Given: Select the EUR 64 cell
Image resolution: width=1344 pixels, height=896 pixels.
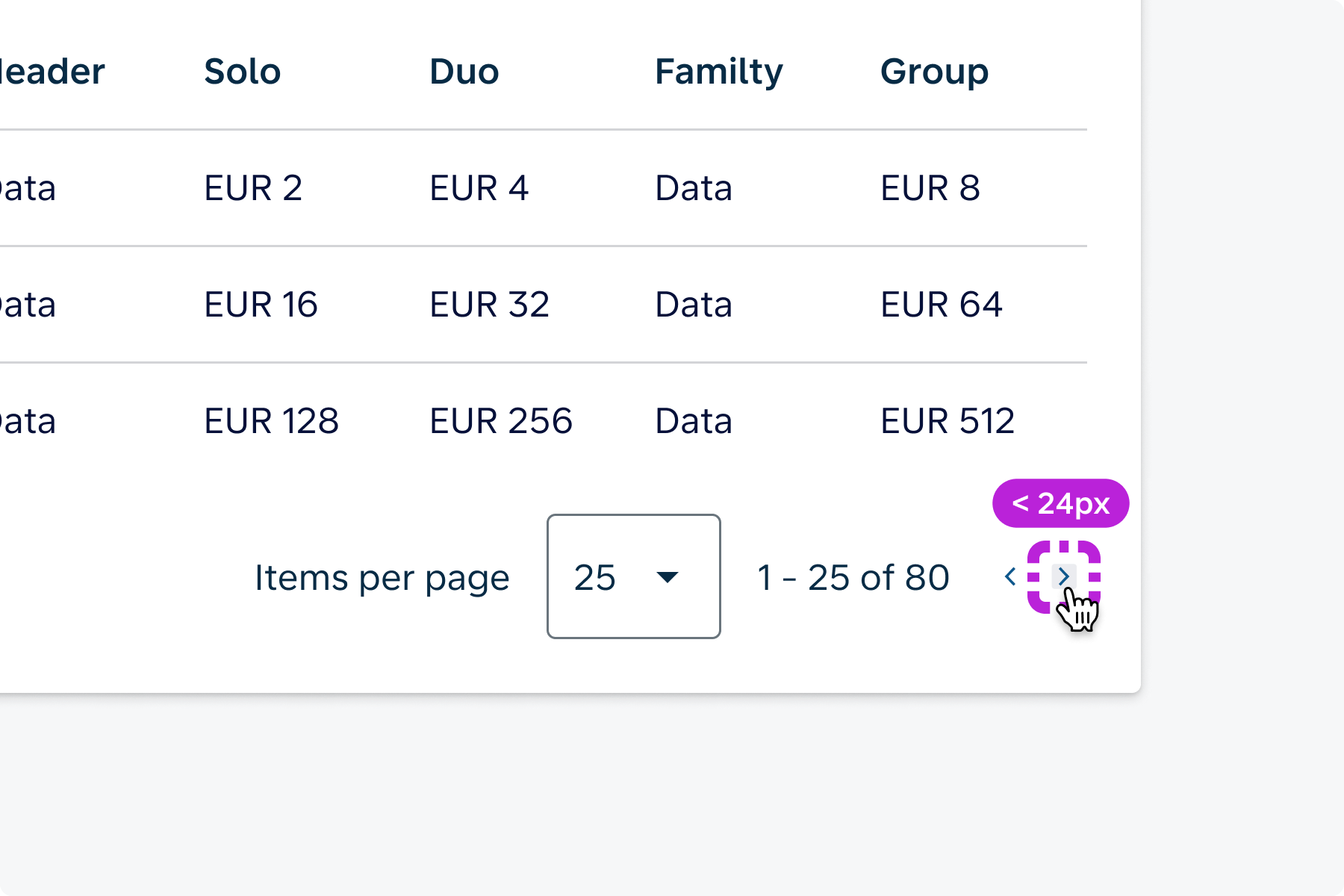Looking at the screenshot, I should coord(941,305).
